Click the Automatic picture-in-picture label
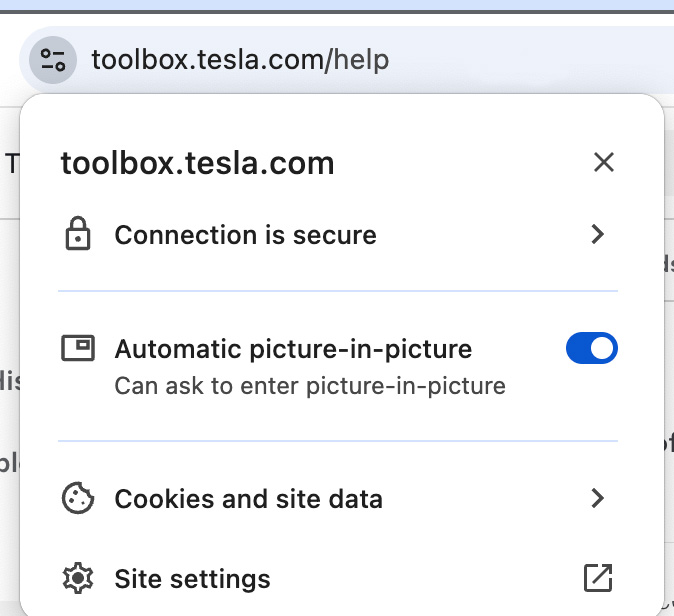The width and height of the screenshot is (674, 616). tap(293, 349)
